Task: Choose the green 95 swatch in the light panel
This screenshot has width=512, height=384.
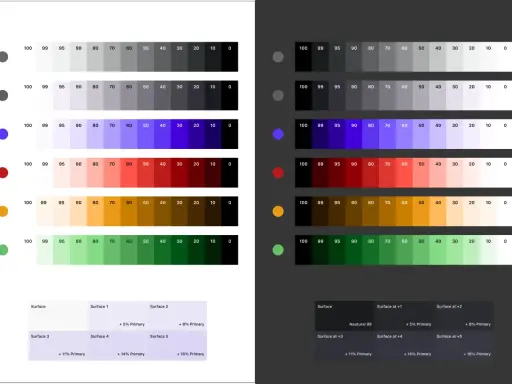Action: click(62, 250)
